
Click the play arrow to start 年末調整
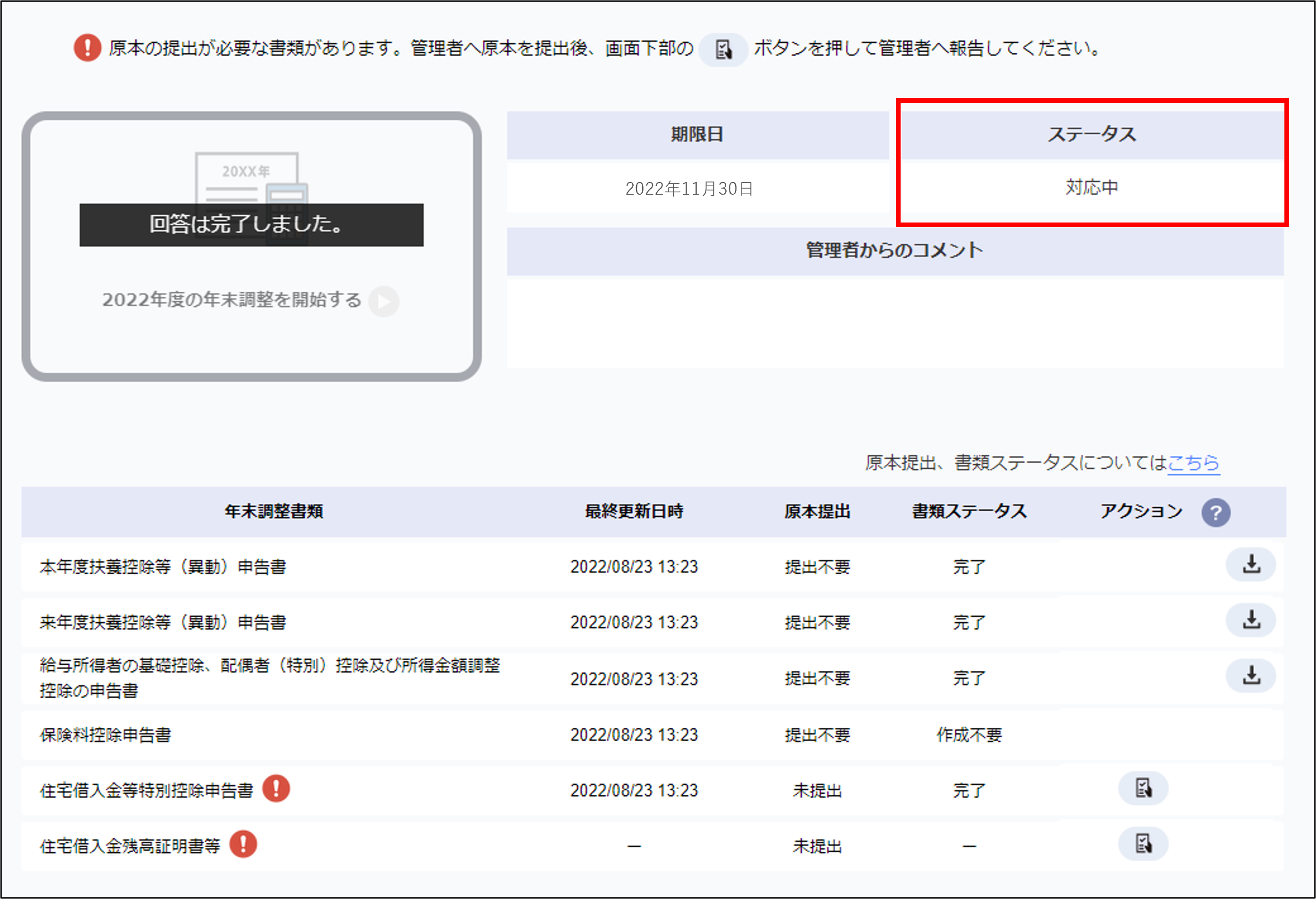[x=384, y=301]
